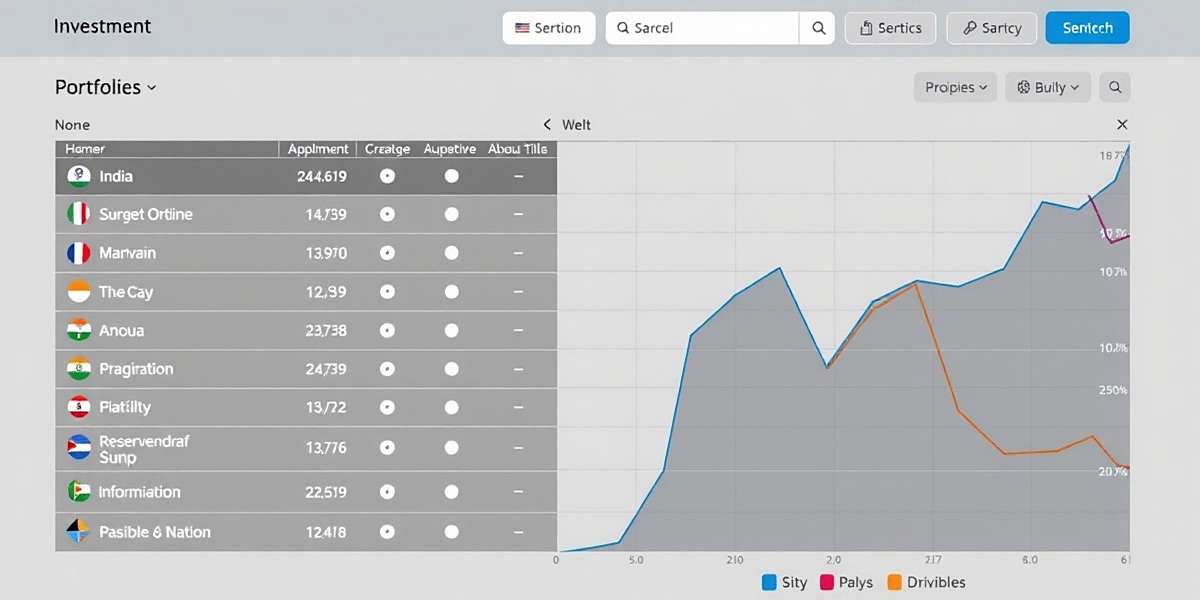The height and width of the screenshot is (600, 1200).
Task: Click Anoua's value 23,738
Action: (x=326, y=331)
